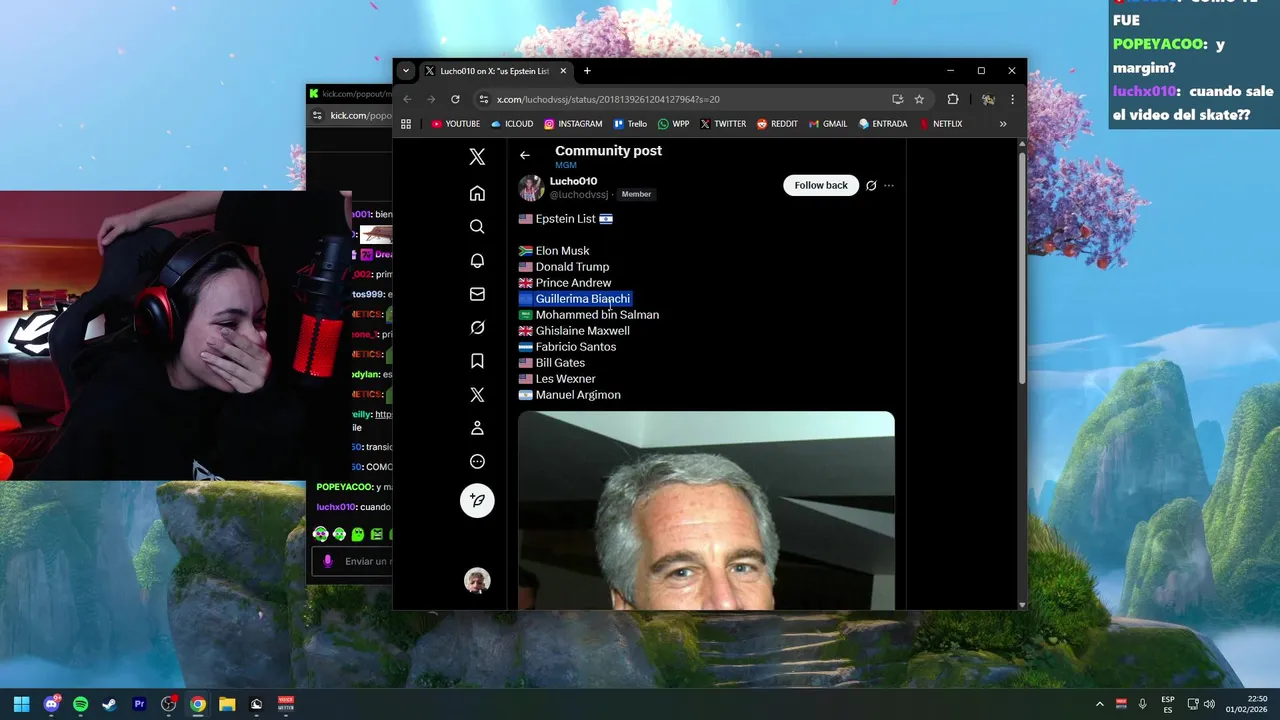
Task: Open X bookmarks page
Action: tap(477, 361)
